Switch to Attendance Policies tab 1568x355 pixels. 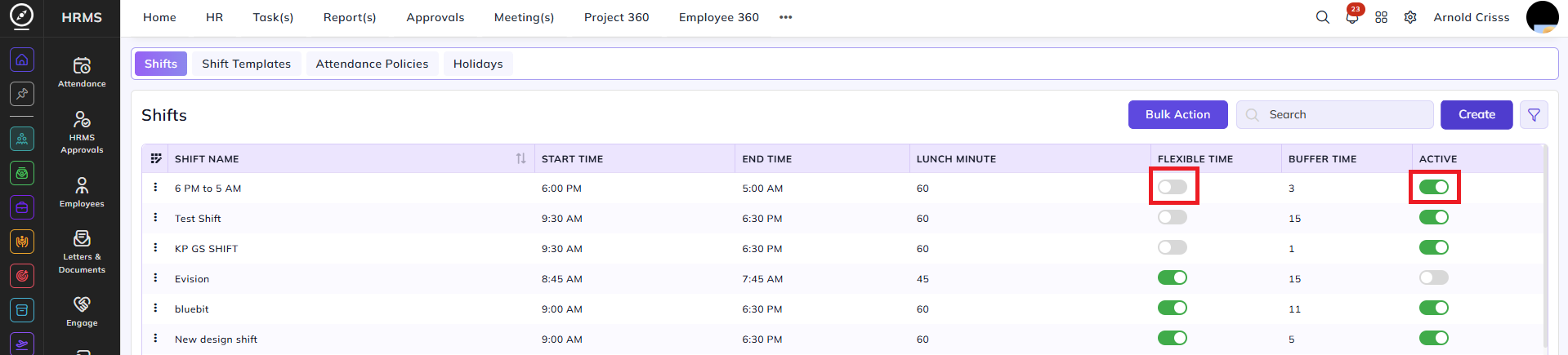click(x=372, y=64)
